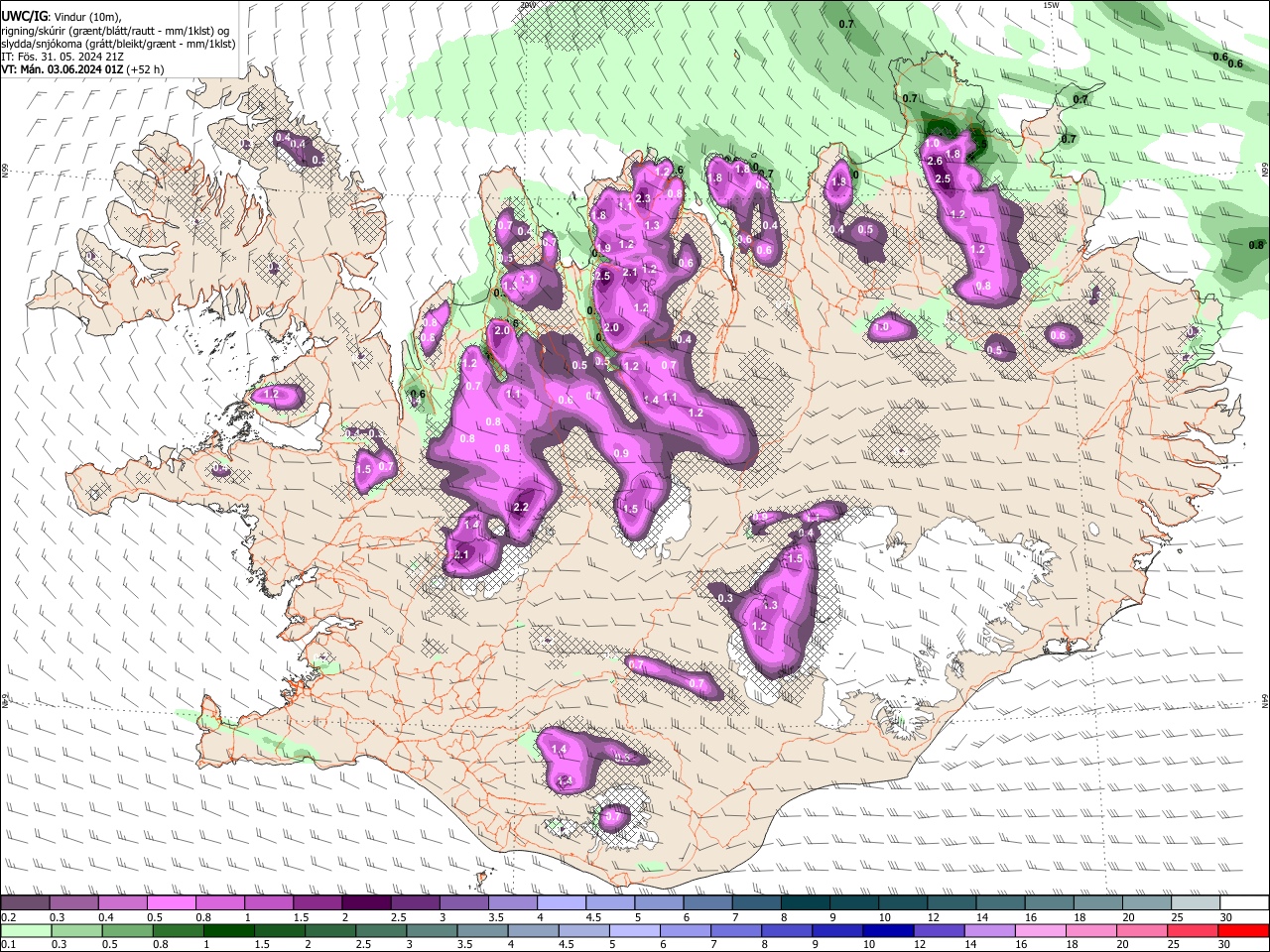Click the palest green 0.1–0.3 swatch in lower legend
1270x952 pixels.
(x=25, y=930)
